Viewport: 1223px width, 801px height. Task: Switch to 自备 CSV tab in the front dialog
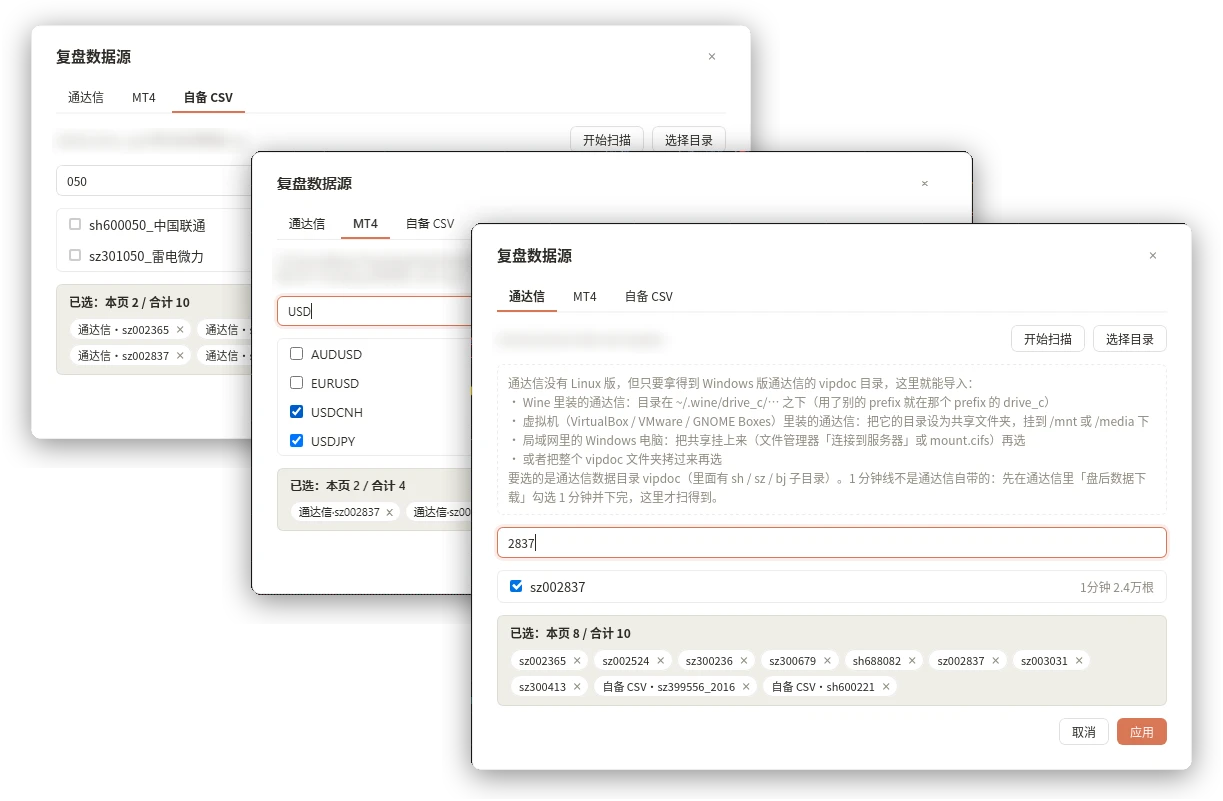(x=649, y=297)
